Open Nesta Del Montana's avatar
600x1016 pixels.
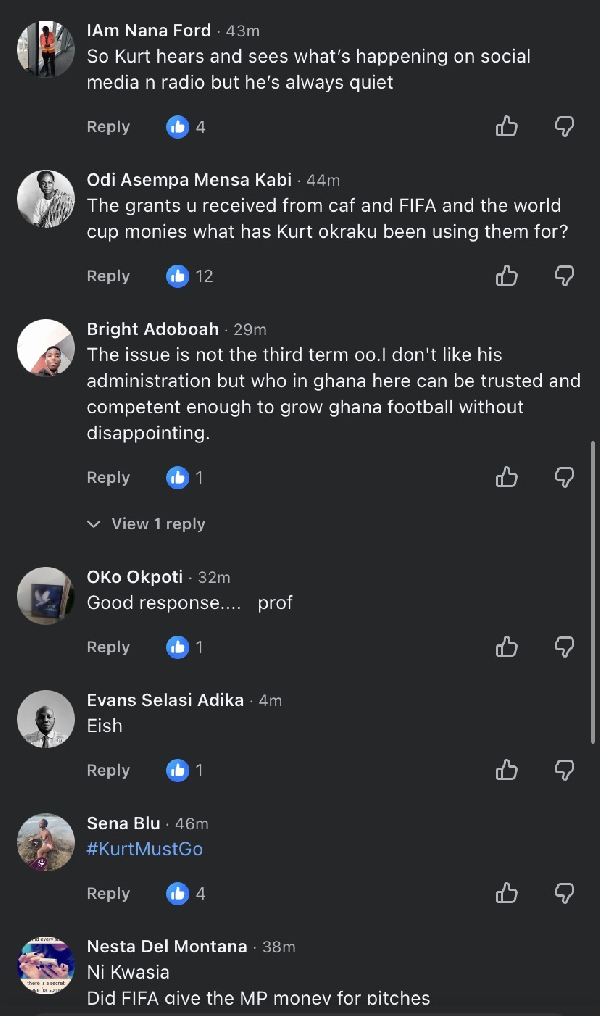point(45,965)
